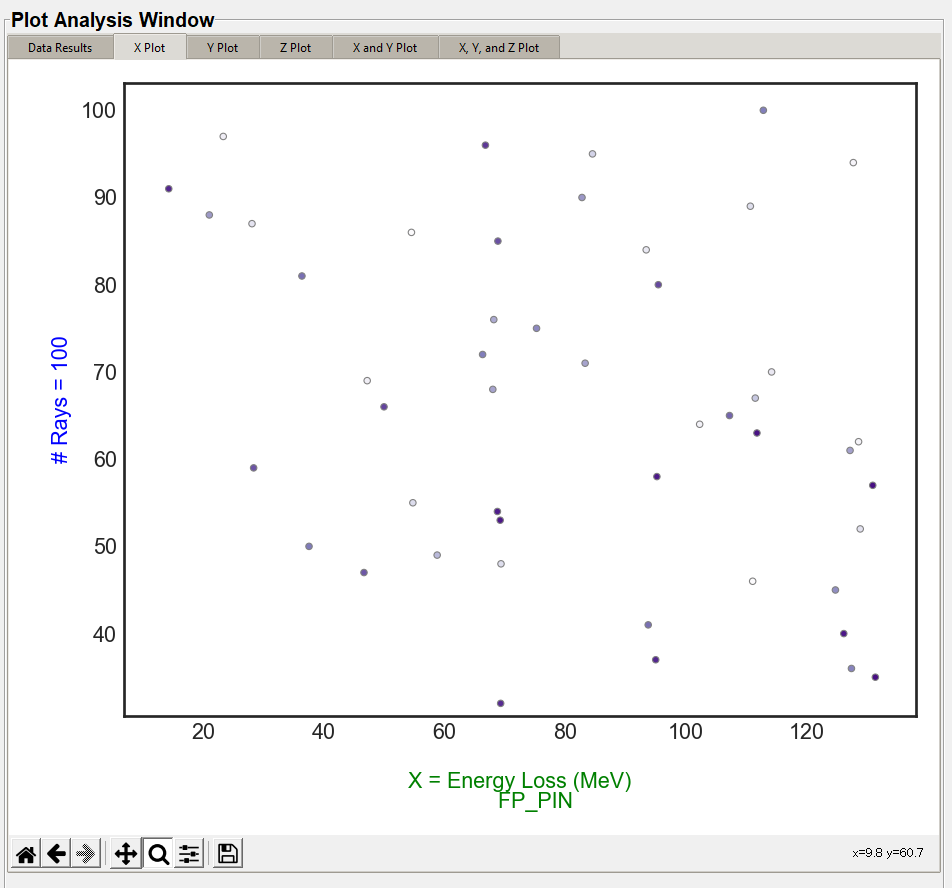Switch to the Z Plot tab
Image resolution: width=952 pixels, height=888 pixels.
pyautogui.click(x=295, y=48)
